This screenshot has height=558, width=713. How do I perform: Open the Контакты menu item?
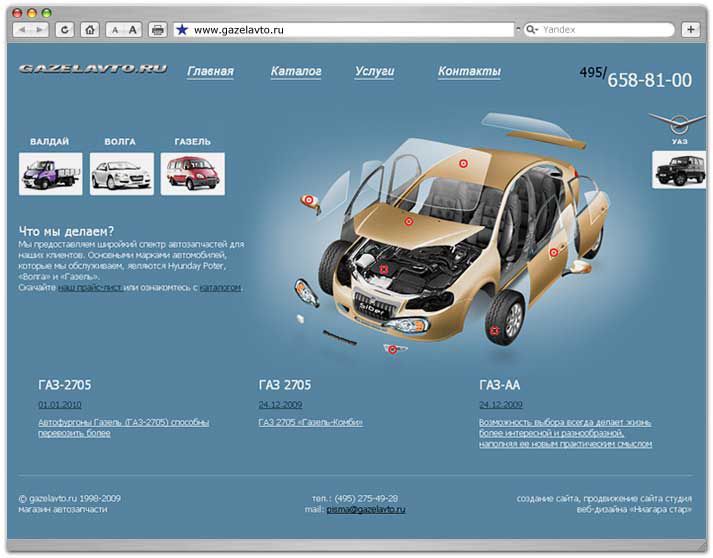469,71
